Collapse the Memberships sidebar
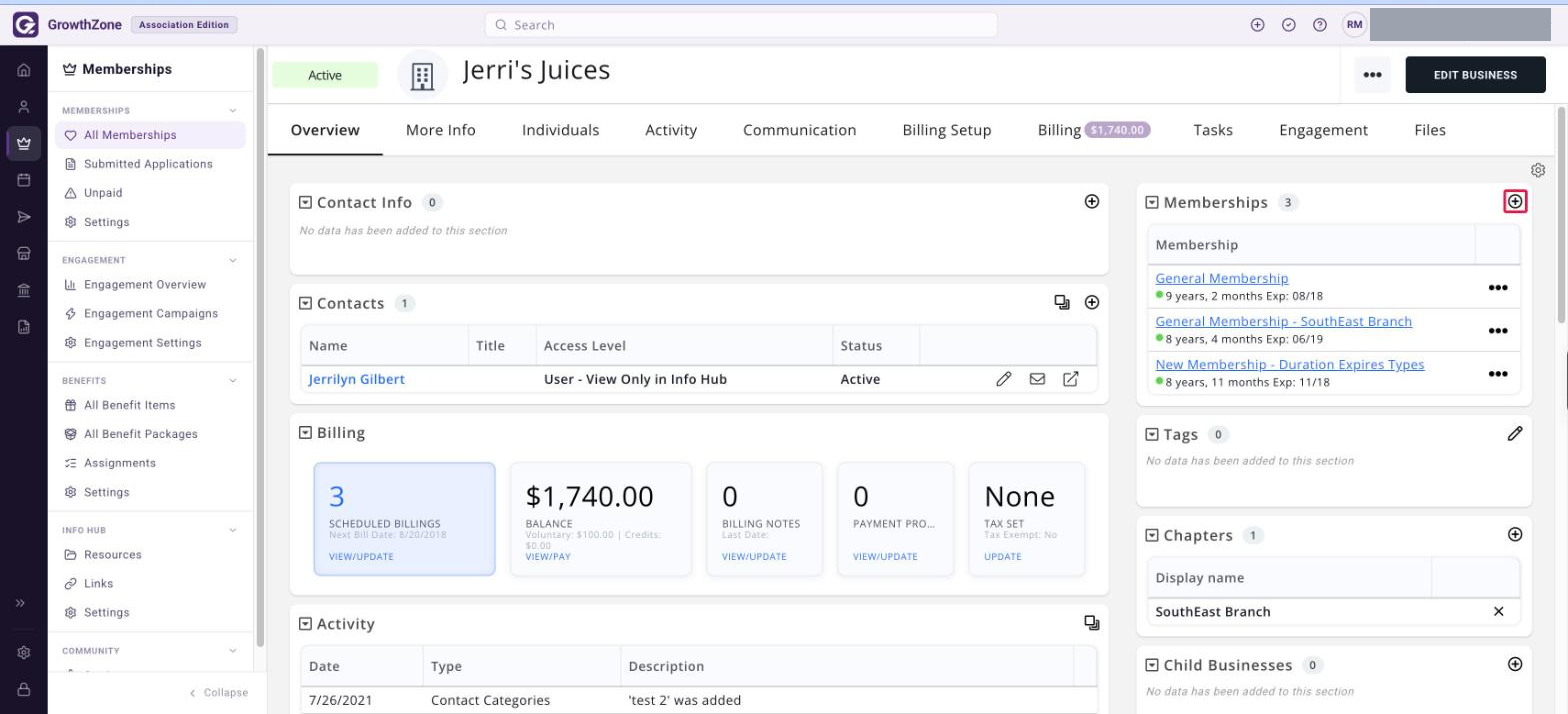The width and height of the screenshot is (1568, 714). click(220, 692)
